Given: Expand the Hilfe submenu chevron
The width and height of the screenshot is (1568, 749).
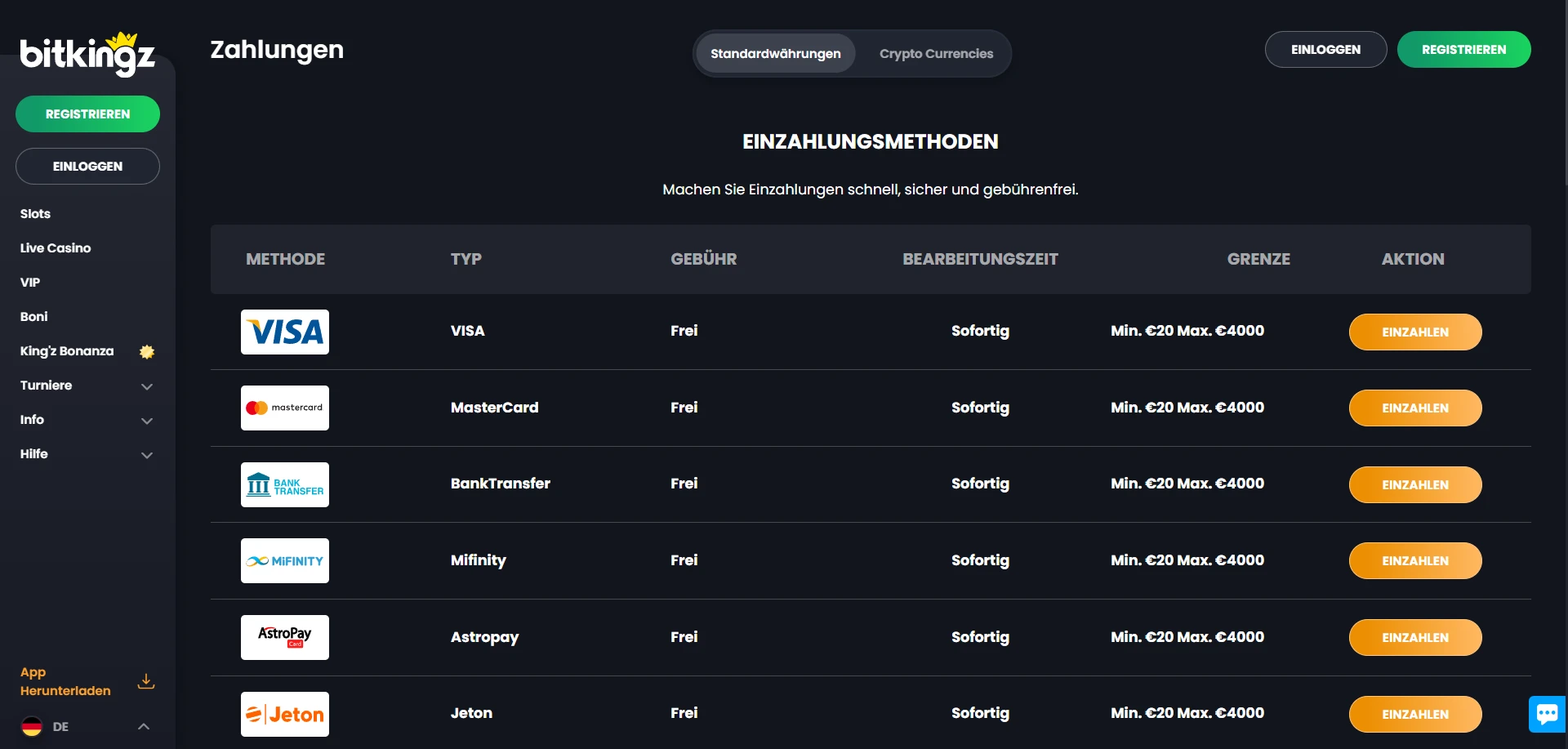Looking at the screenshot, I should point(147,455).
